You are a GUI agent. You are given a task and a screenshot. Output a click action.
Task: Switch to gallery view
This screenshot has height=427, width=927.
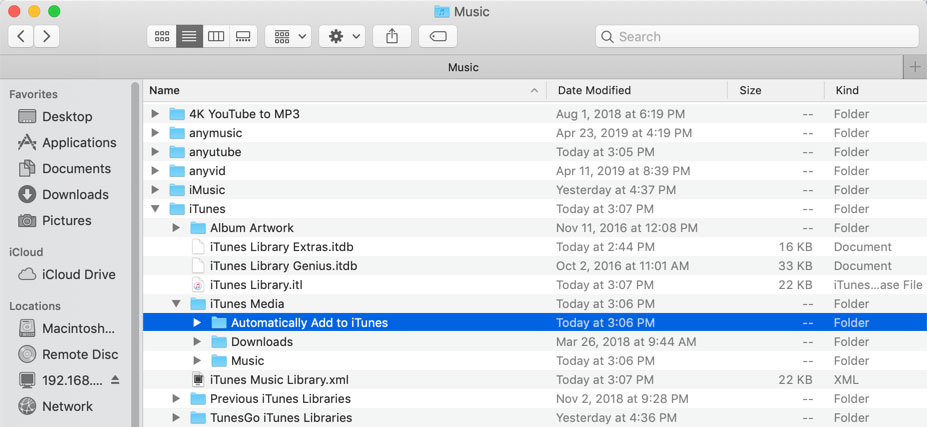coord(243,37)
